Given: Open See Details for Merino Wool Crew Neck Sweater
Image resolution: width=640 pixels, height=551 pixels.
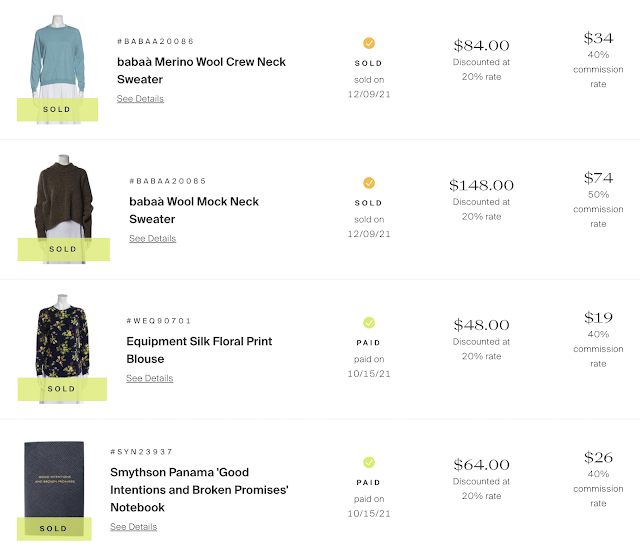Looking at the screenshot, I should pos(140,99).
